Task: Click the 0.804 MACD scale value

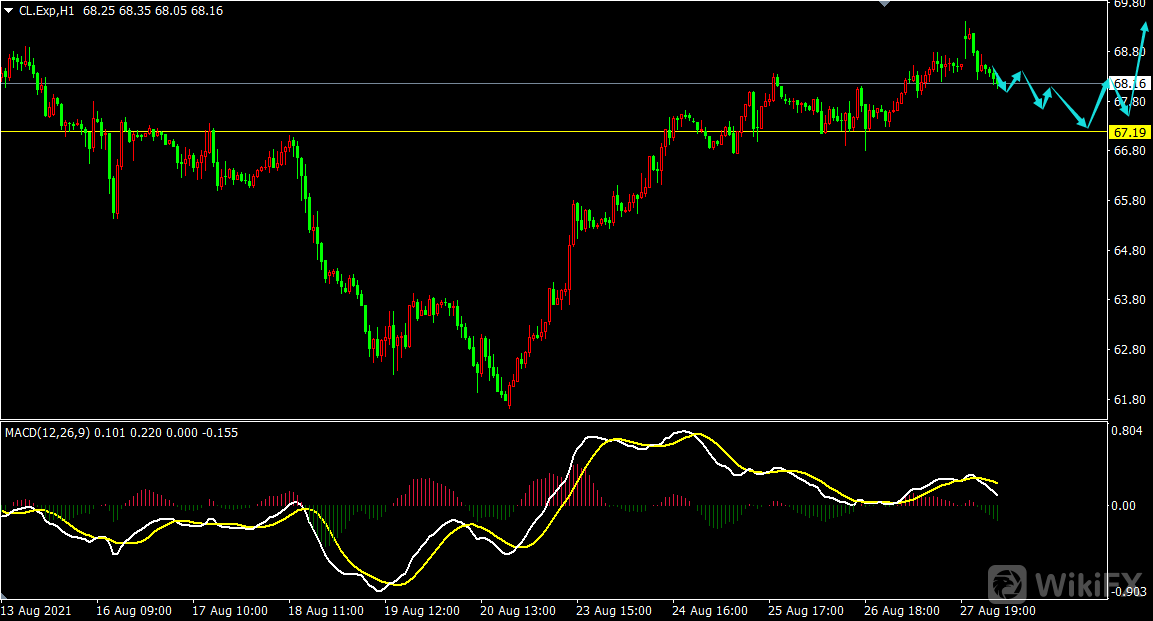Action: click(x=1129, y=431)
